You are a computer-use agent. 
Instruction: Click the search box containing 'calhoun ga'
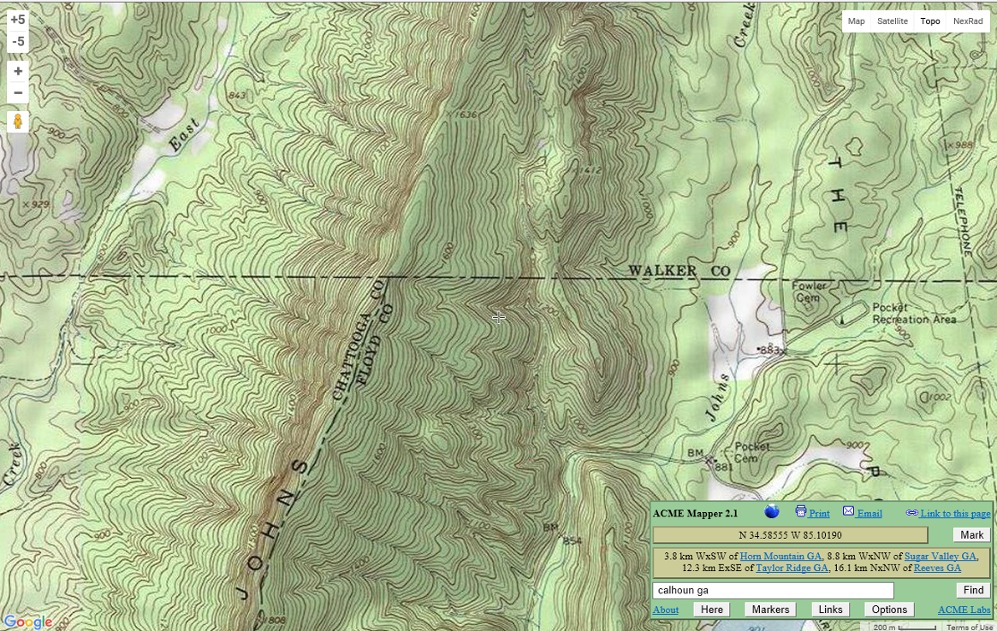click(773, 590)
